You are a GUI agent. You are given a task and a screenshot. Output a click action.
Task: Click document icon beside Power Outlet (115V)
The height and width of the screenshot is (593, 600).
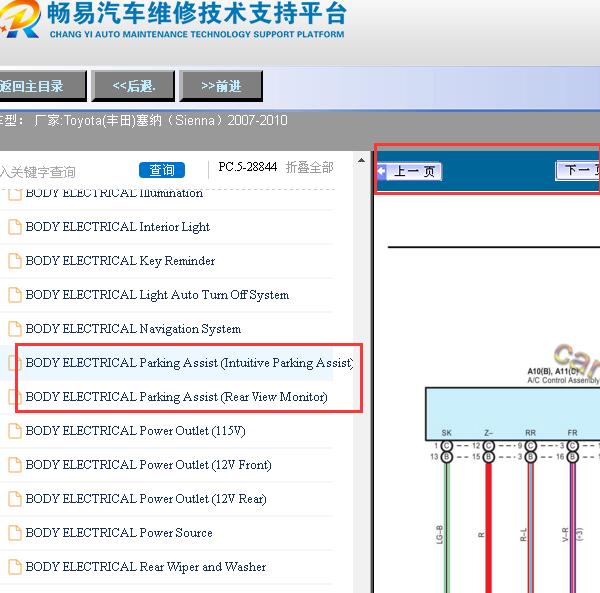[15, 431]
